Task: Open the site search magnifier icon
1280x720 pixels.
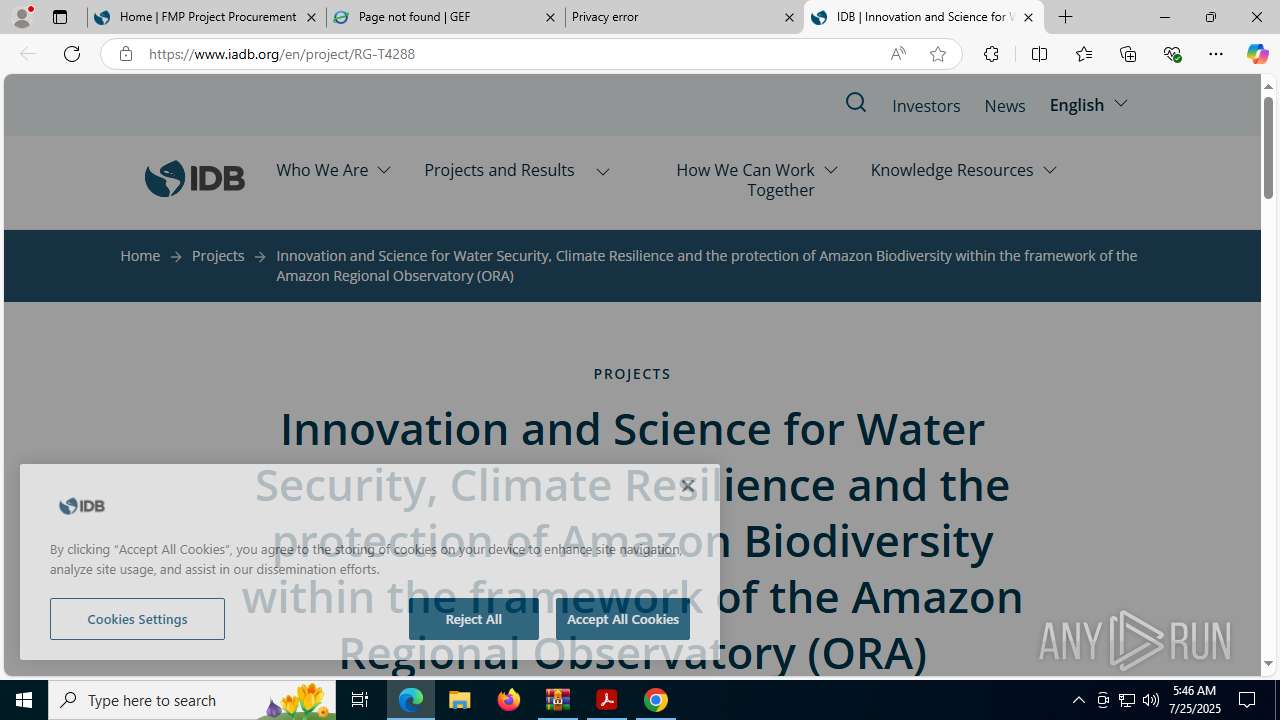Action: click(x=855, y=103)
